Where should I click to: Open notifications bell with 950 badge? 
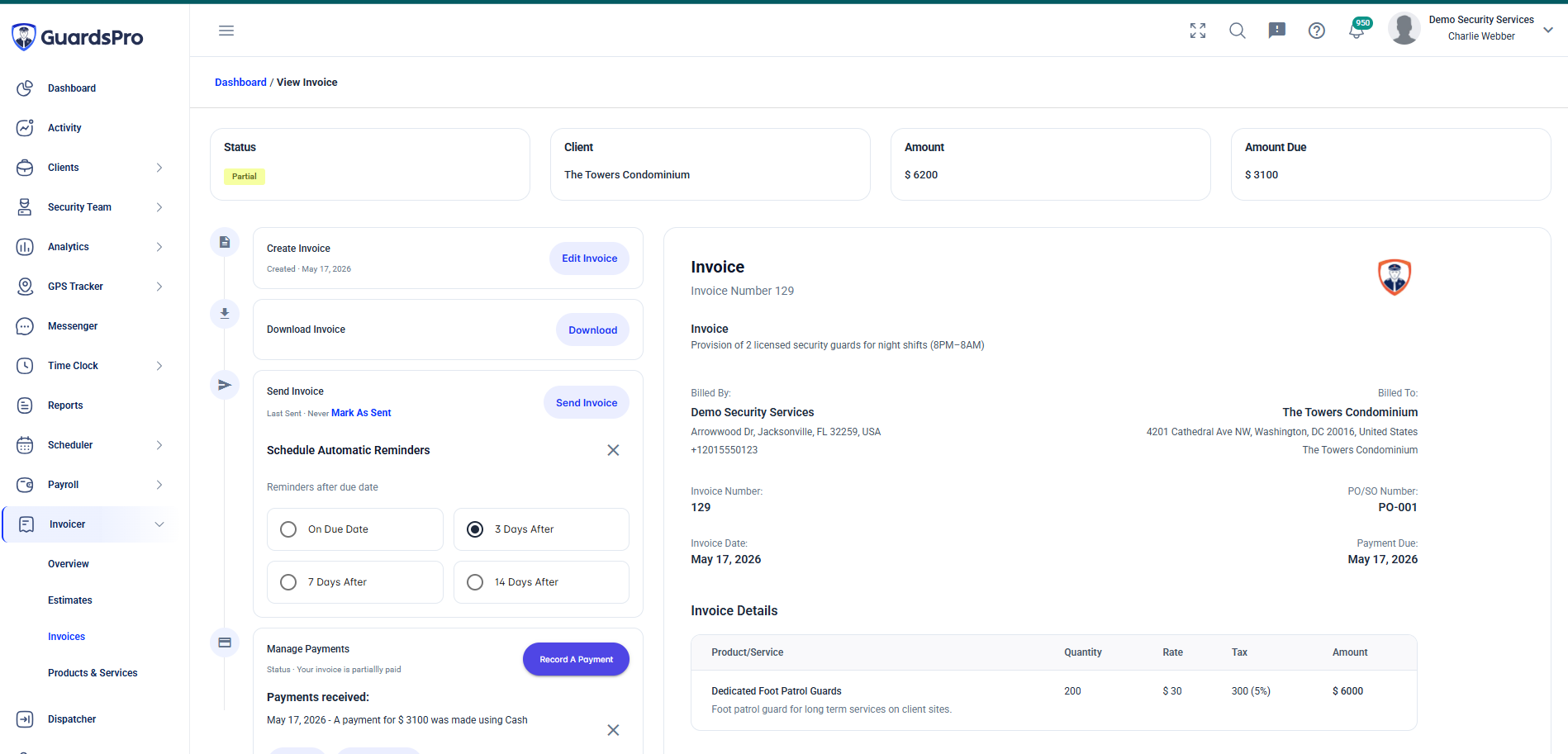[x=1358, y=29]
